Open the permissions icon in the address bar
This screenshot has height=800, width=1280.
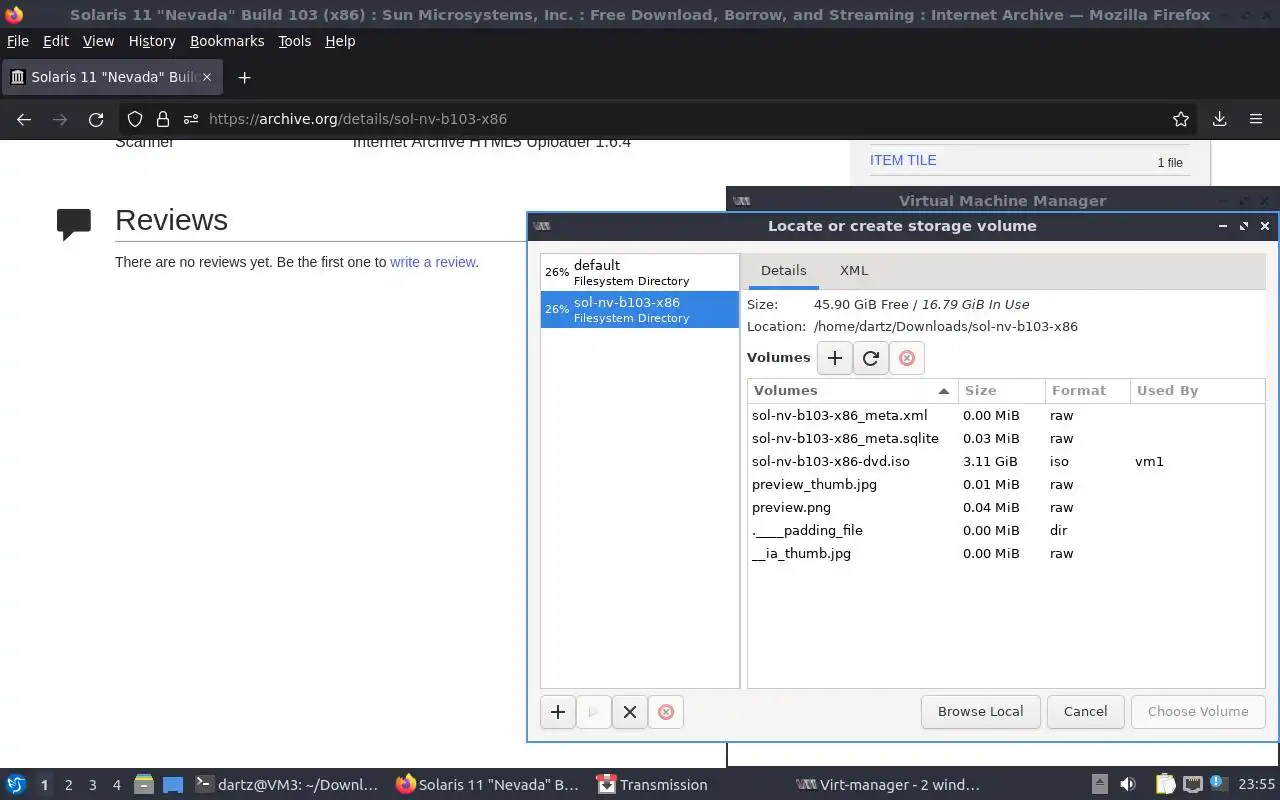click(x=190, y=119)
